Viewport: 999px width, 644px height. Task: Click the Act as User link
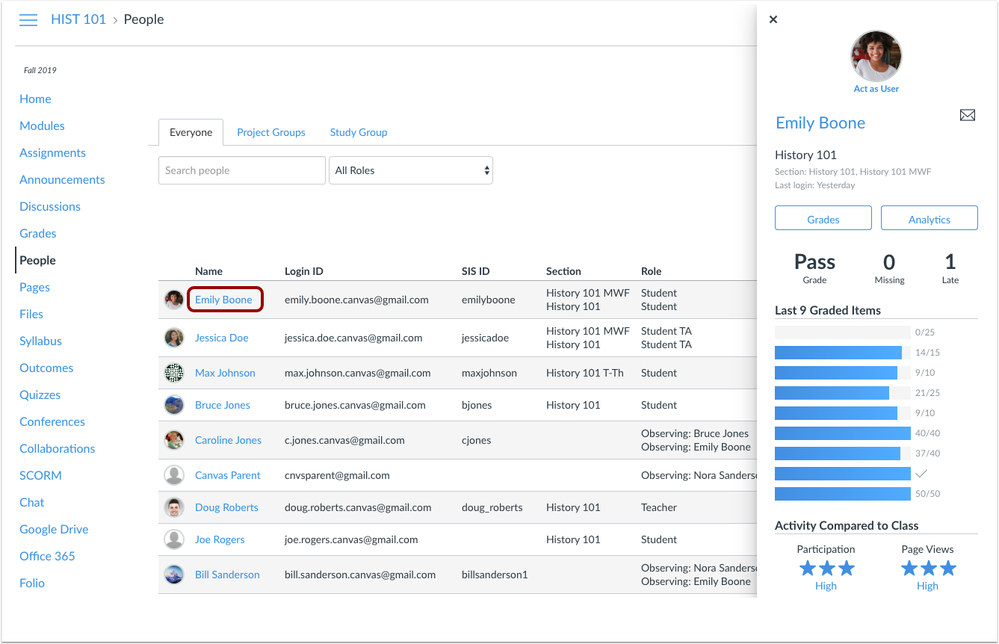click(x=876, y=89)
